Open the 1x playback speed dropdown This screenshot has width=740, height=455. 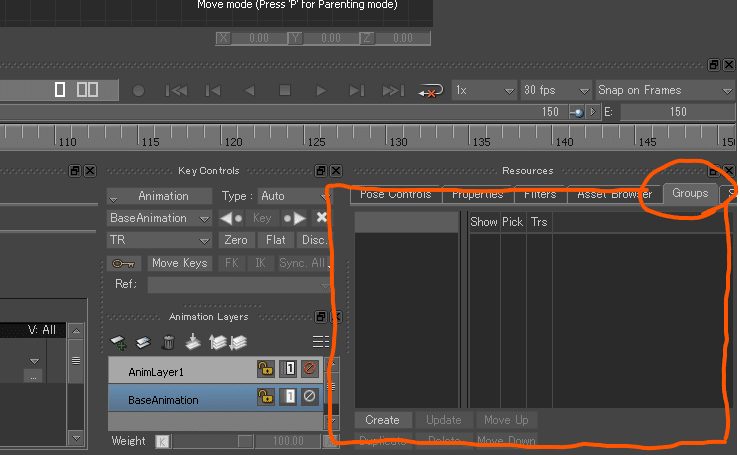484,90
